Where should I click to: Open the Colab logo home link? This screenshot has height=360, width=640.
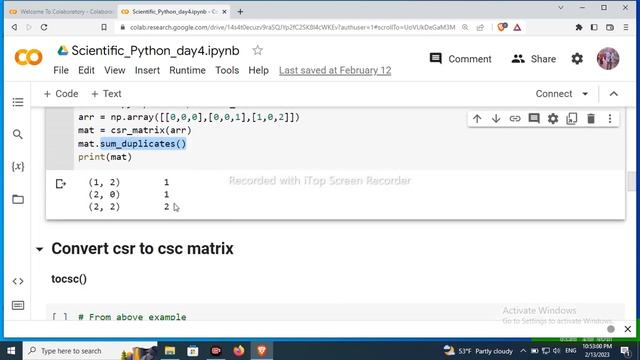[28, 58]
